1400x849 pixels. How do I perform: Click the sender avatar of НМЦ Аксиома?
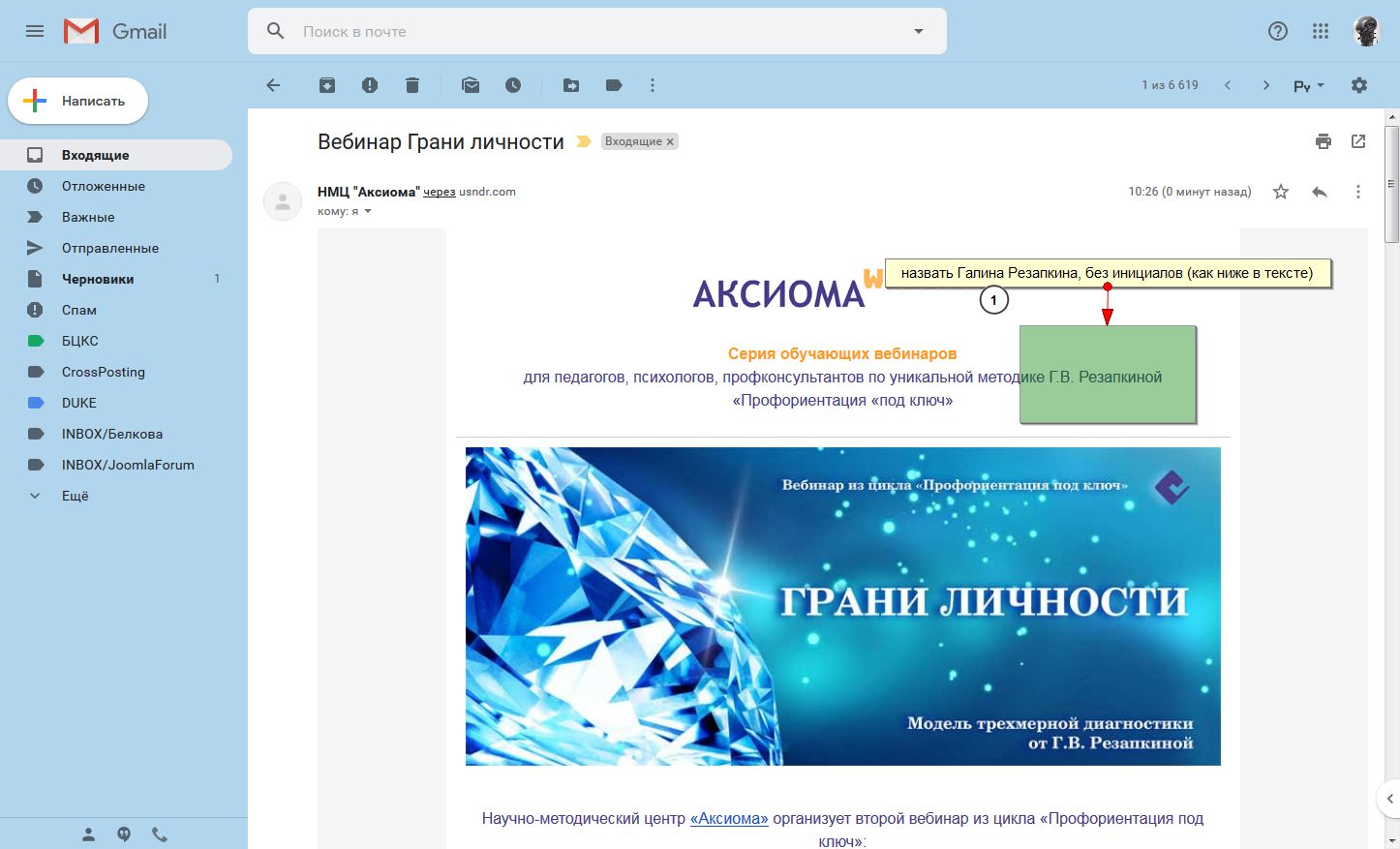(x=283, y=201)
